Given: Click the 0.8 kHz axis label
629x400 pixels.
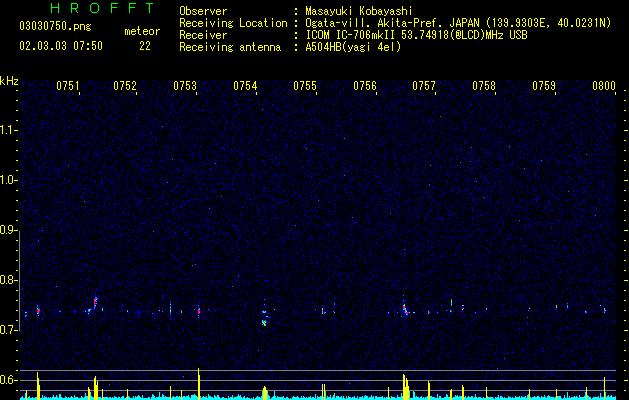Looking at the screenshot, I should click(9, 280).
